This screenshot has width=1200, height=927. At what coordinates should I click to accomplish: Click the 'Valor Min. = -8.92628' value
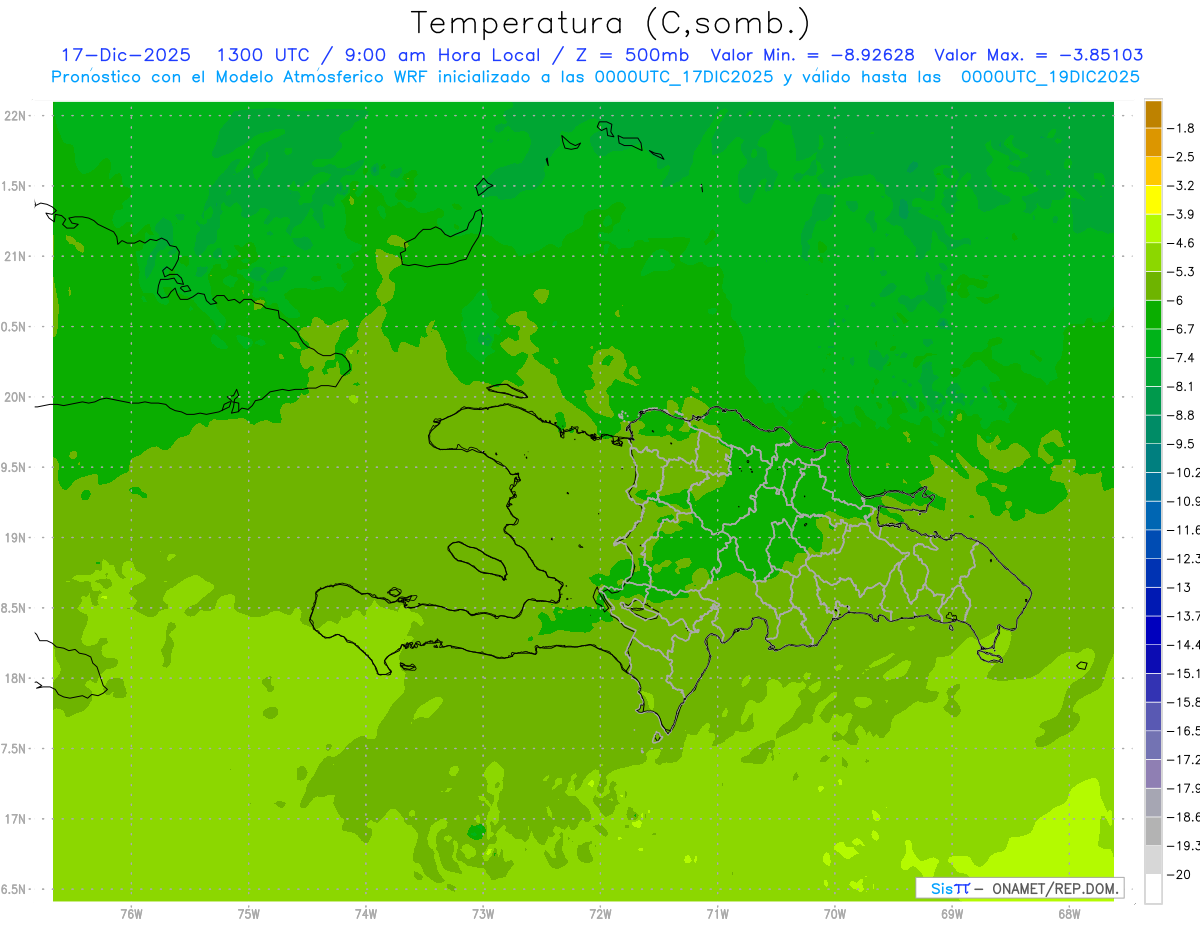click(x=813, y=55)
